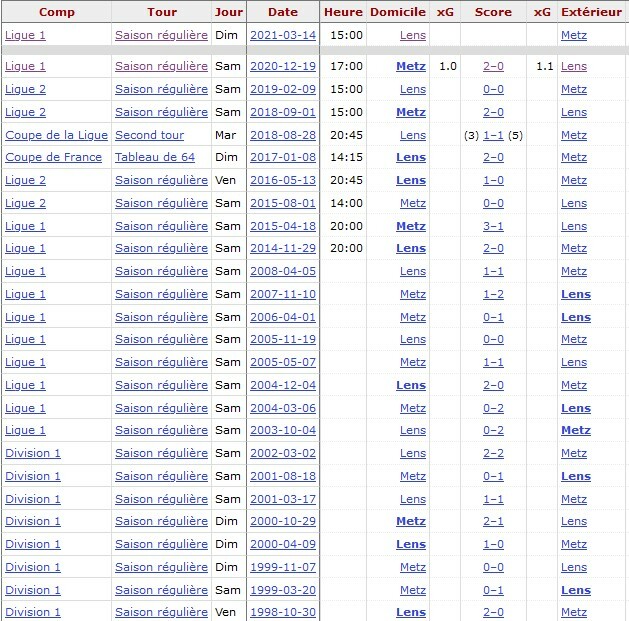Open the Coupe de la Ligue link

pyautogui.click(x=57, y=135)
